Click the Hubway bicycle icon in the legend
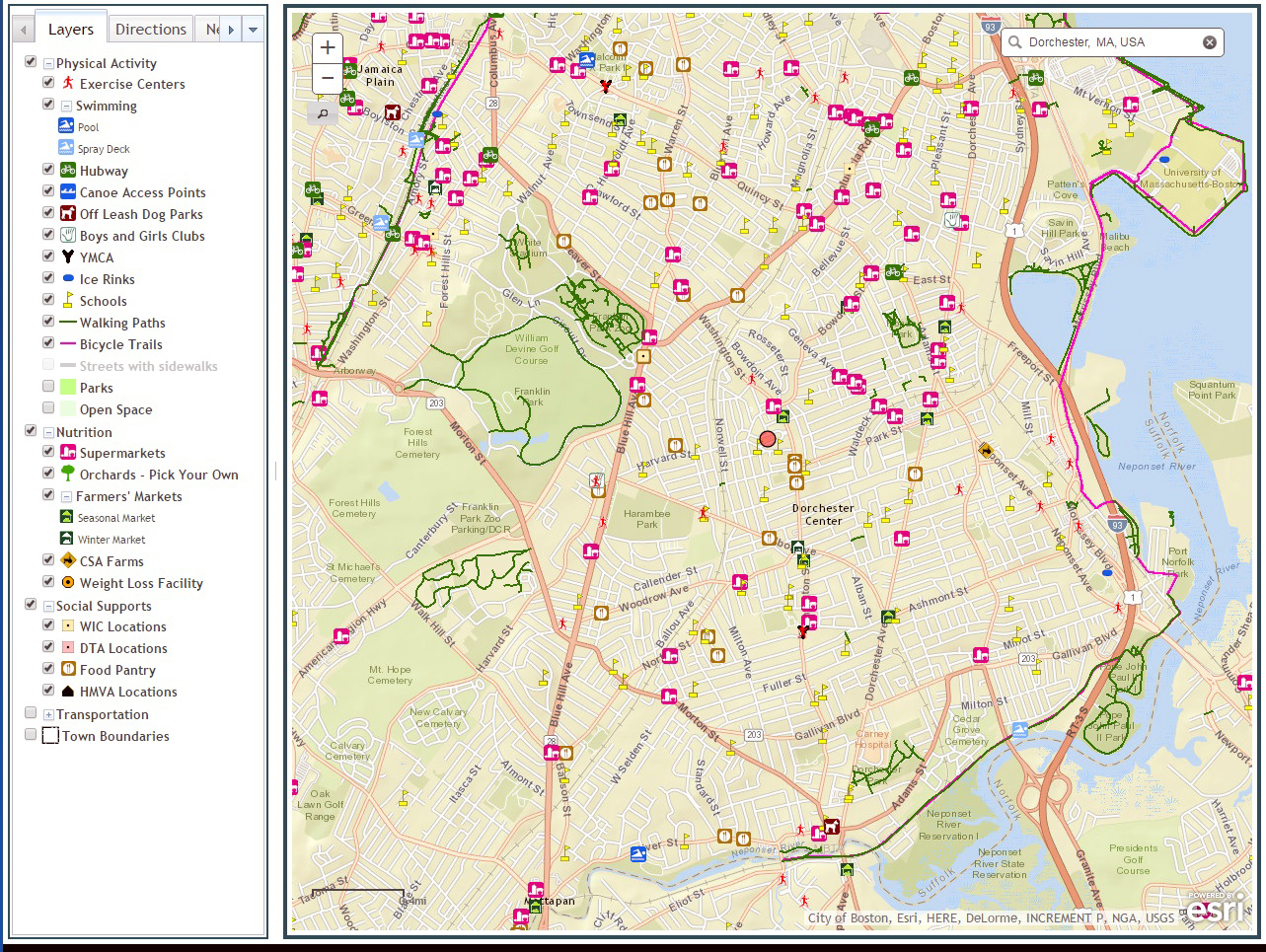Image resolution: width=1266 pixels, height=952 pixels. point(67,168)
